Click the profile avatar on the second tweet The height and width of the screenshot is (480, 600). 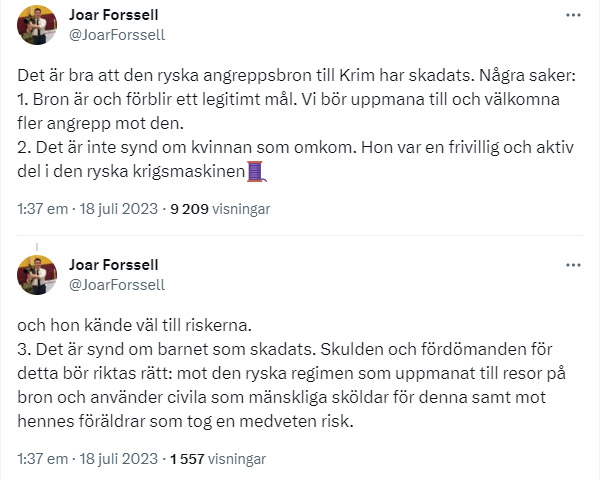pos(37,273)
